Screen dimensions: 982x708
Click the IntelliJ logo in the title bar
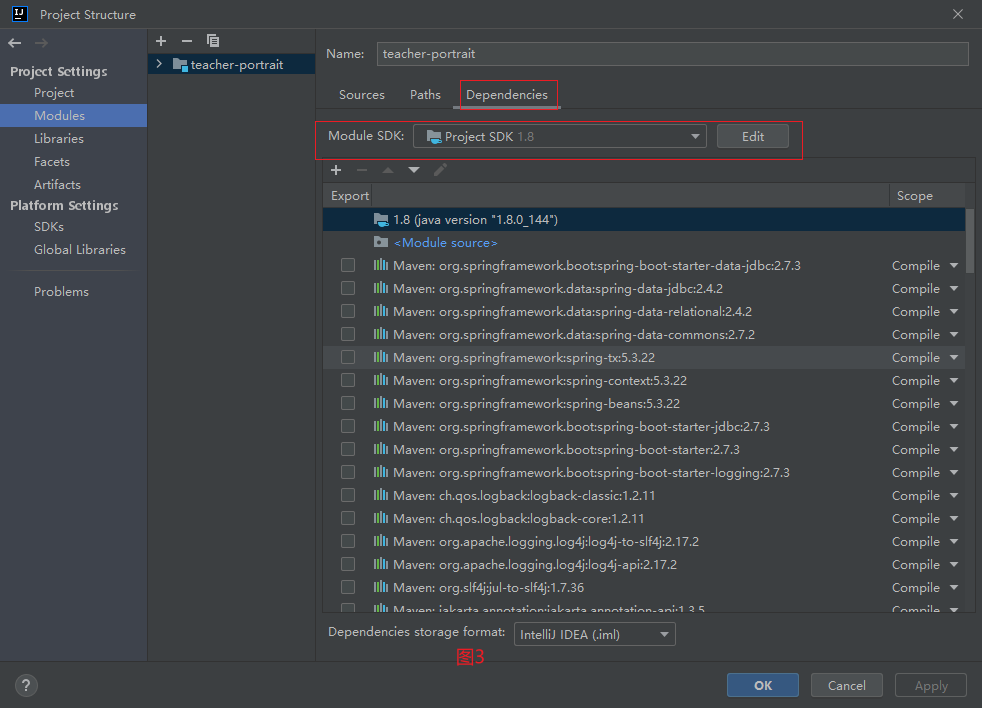(x=19, y=14)
